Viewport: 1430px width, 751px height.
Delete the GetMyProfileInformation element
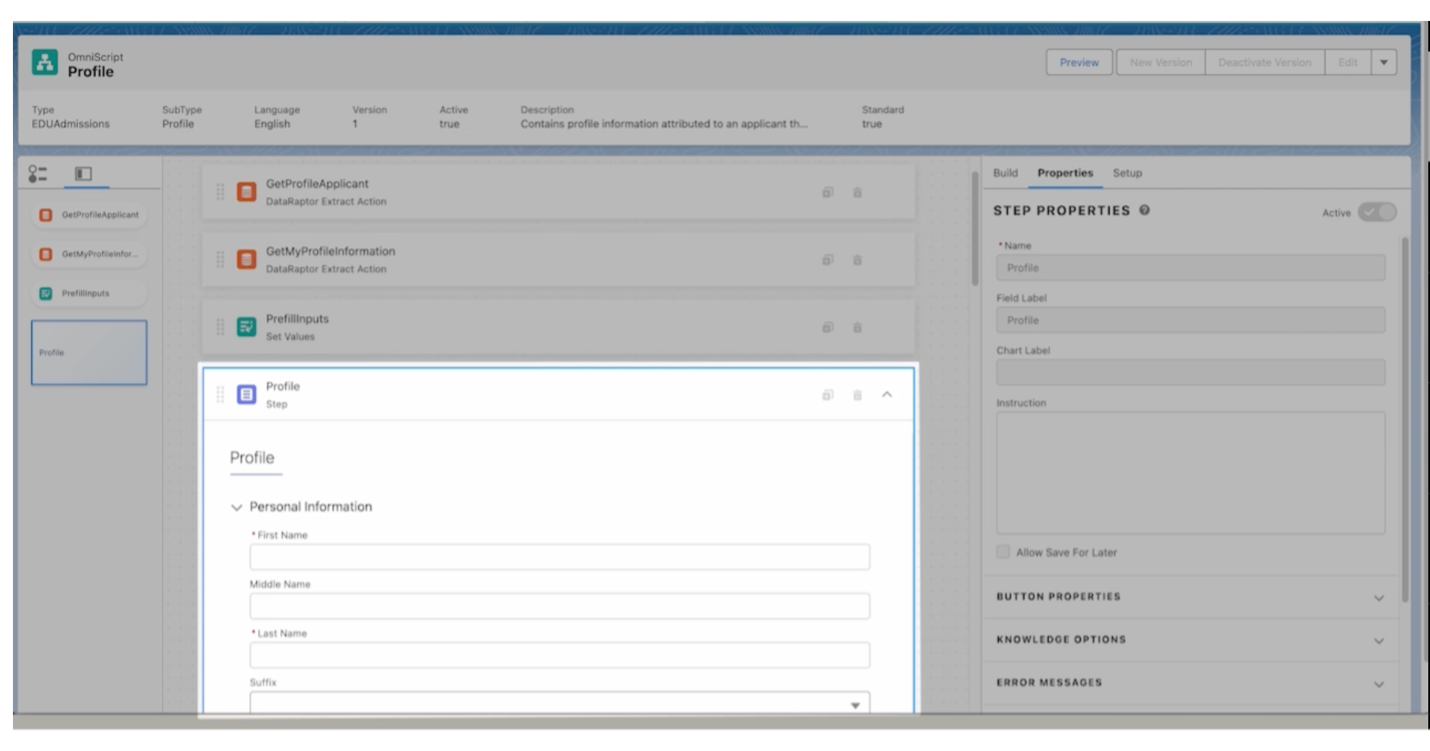[x=857, y=260]
